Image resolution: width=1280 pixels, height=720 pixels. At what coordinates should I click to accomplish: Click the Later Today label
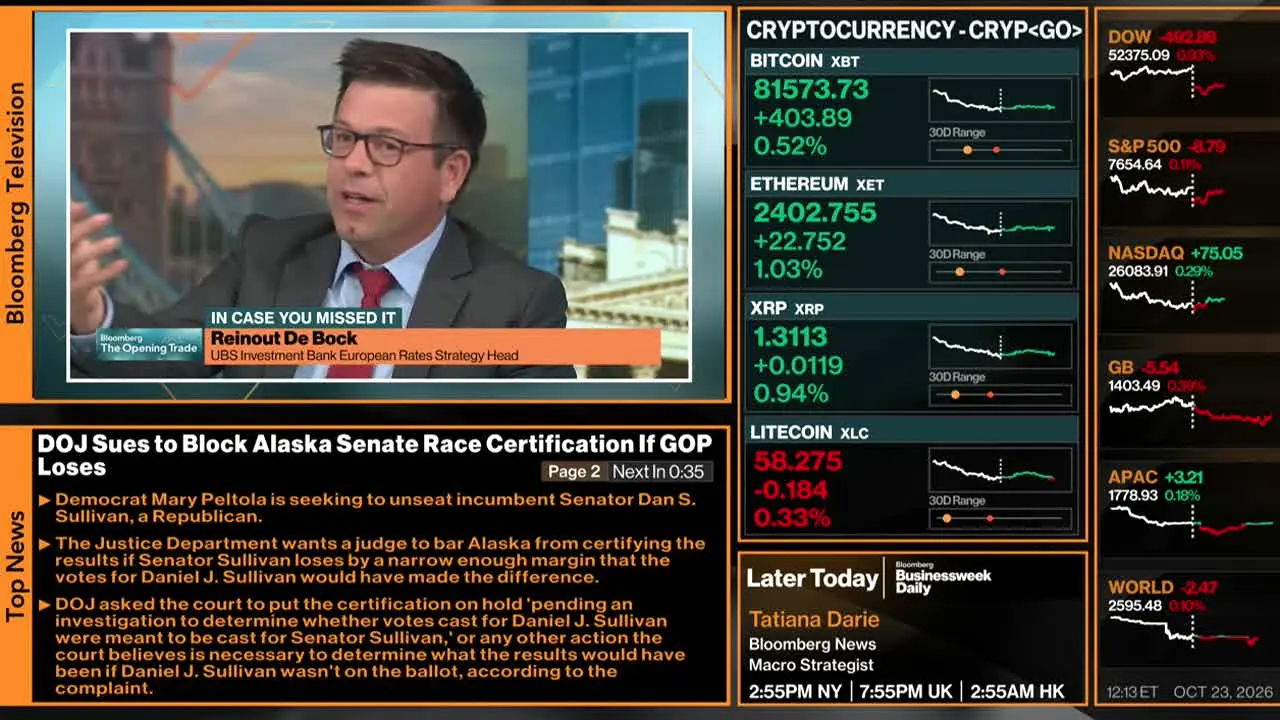point(812,579)
